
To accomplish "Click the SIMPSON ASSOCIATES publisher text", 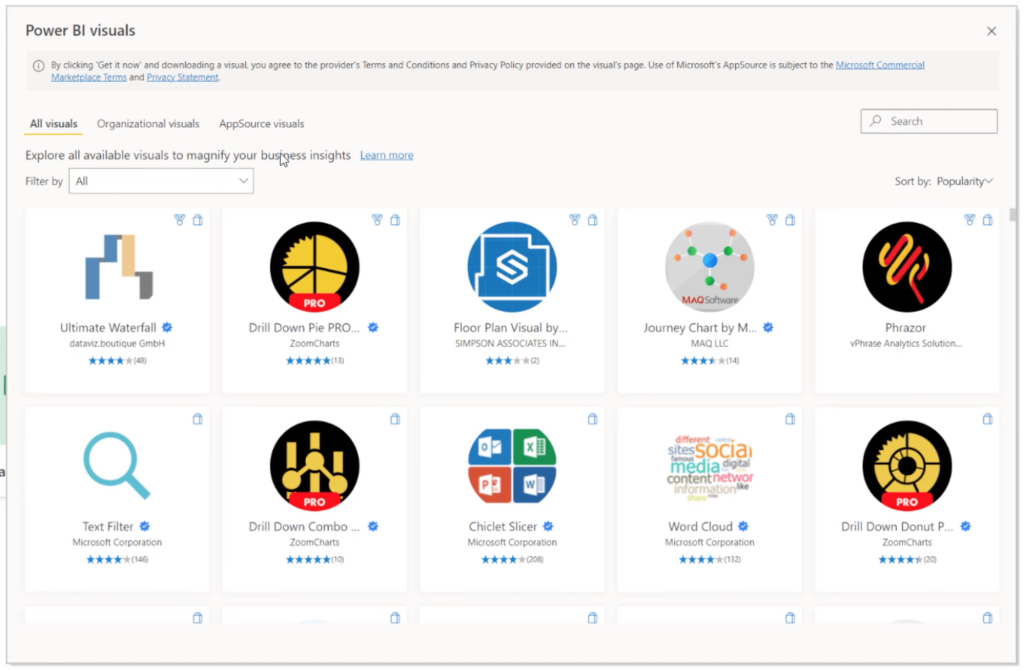I will pos(510,344).
